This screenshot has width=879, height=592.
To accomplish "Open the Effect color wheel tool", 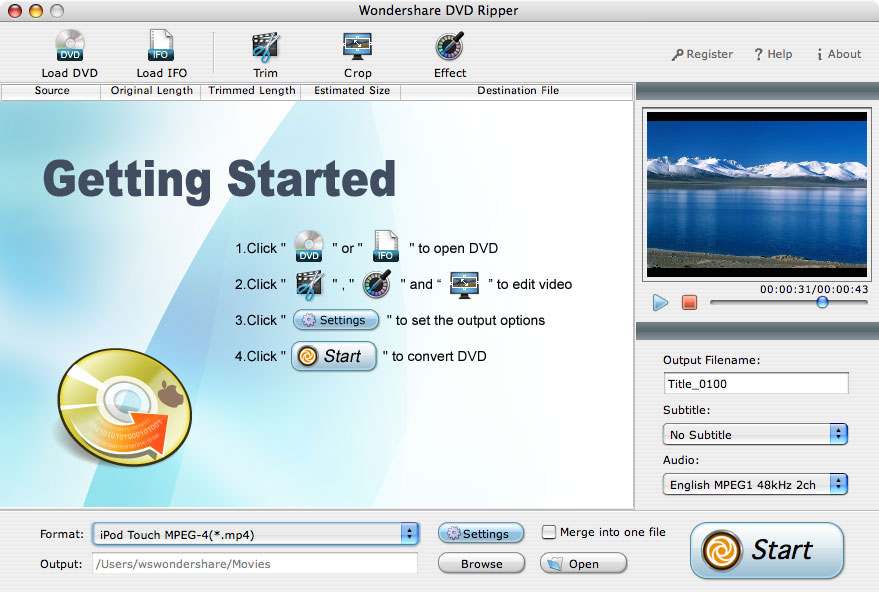I will pos(450,46).
